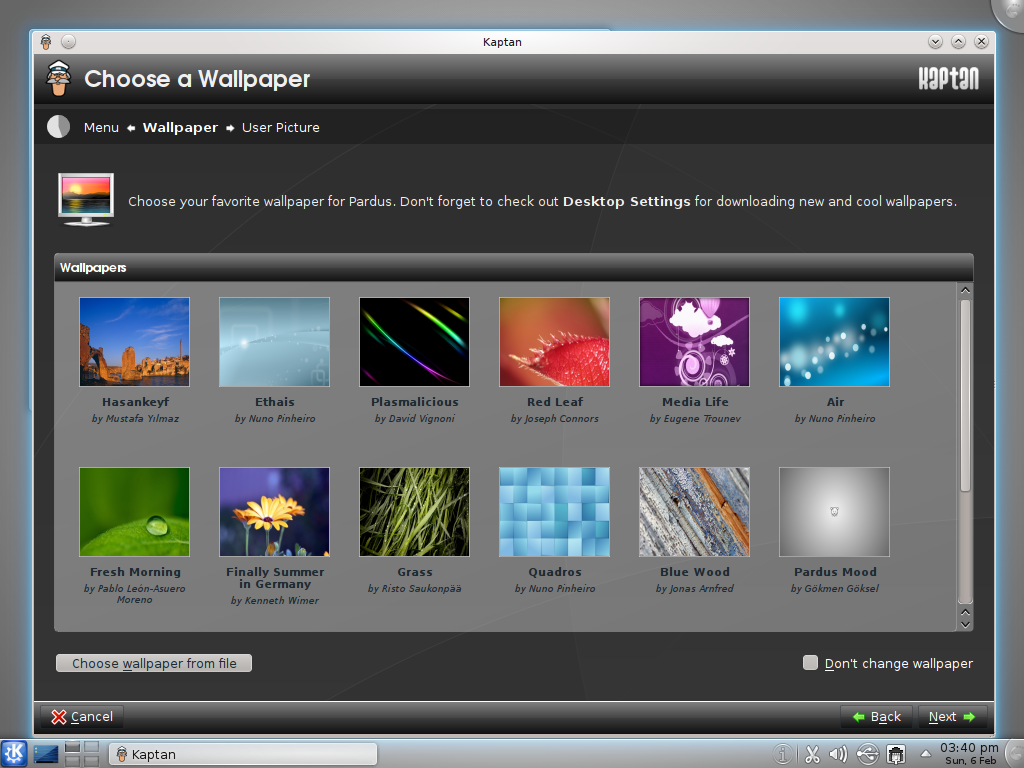Click author text by Mustafa Yılmaz
Viewport: 1024px width, 768px height.
tap(135, 419)
